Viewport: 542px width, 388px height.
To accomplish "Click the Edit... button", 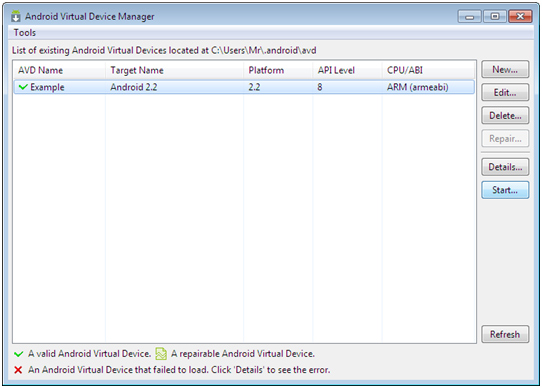I will coord(505,92).
